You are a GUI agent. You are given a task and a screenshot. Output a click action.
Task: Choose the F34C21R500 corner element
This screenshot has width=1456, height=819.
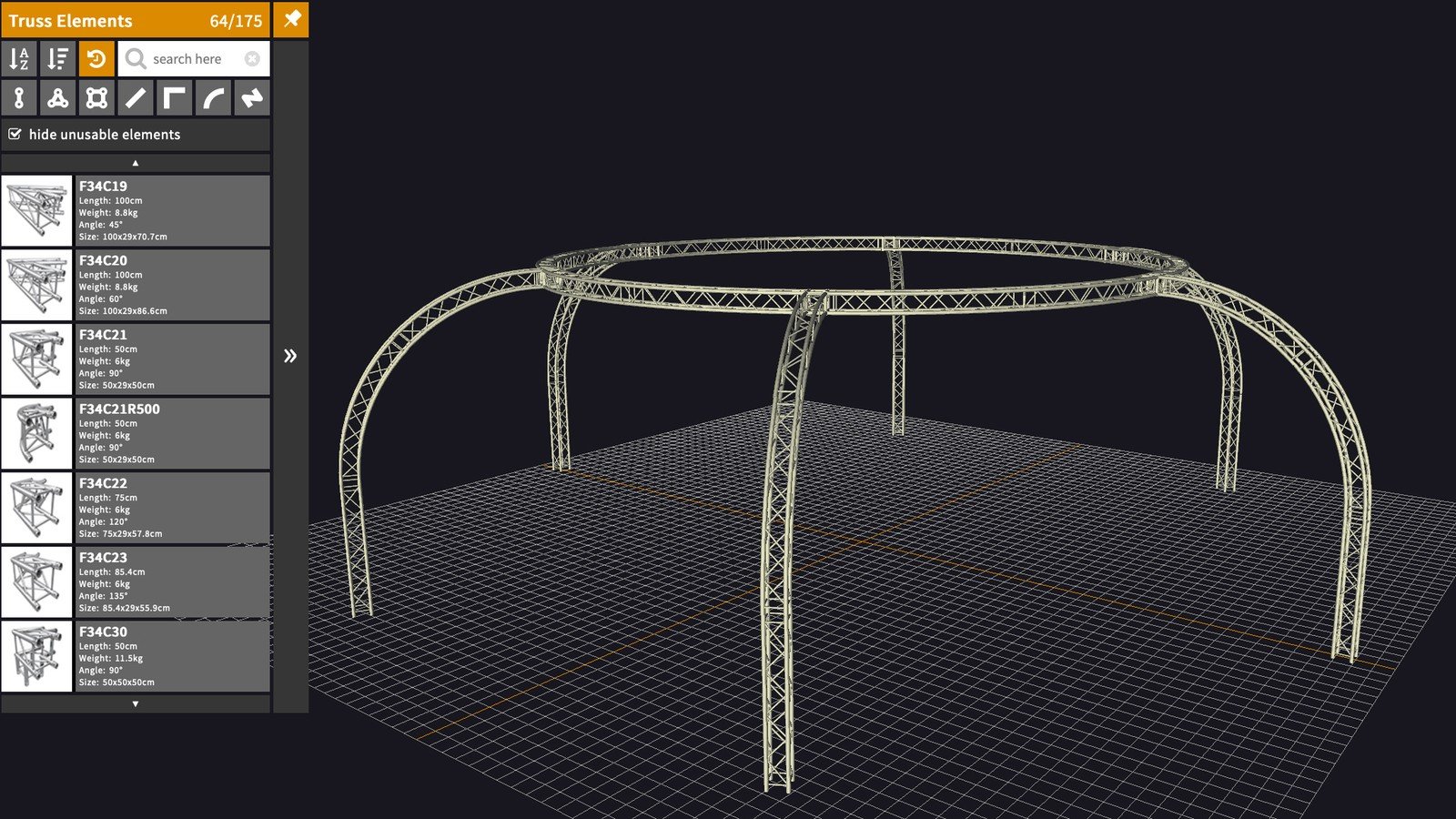(136, 434)
